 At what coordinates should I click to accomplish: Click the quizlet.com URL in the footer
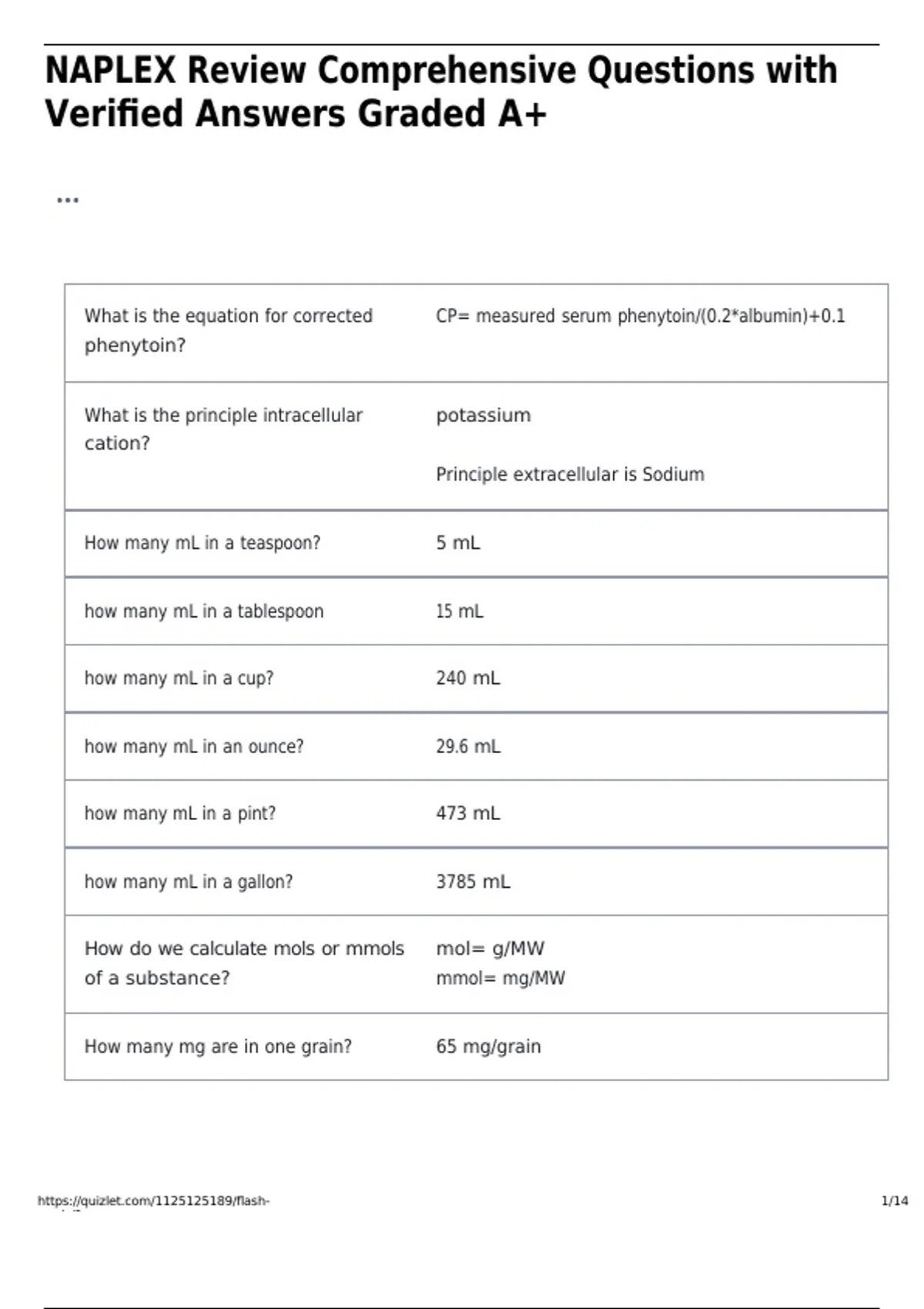coord(153,1200)
